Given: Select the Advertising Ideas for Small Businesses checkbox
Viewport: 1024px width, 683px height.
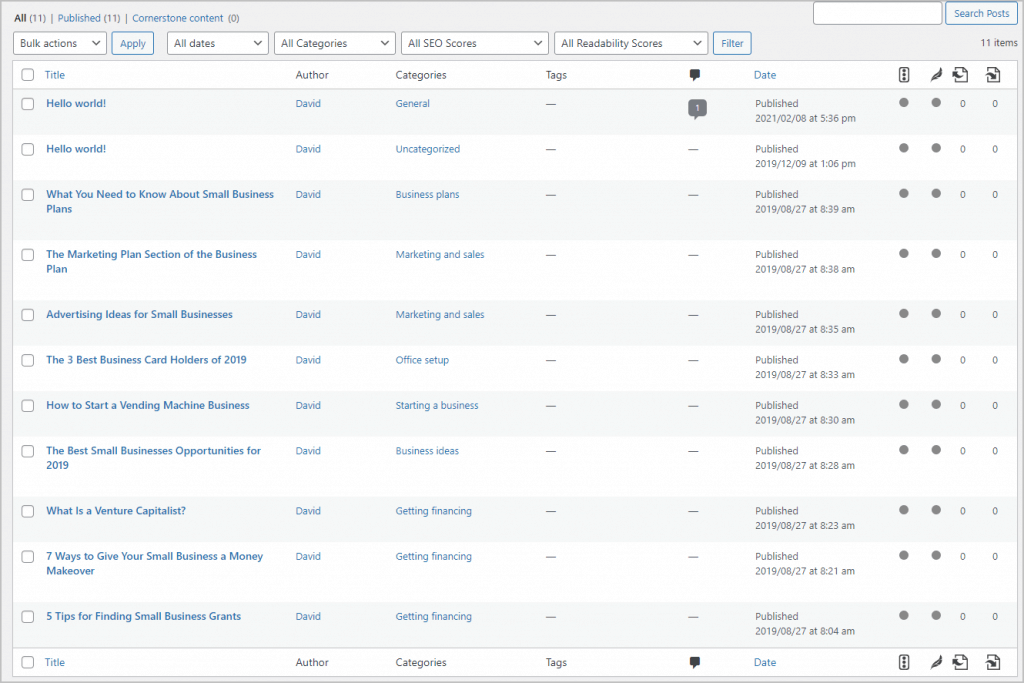Looking at the screenshot, I should coord(28,315).
